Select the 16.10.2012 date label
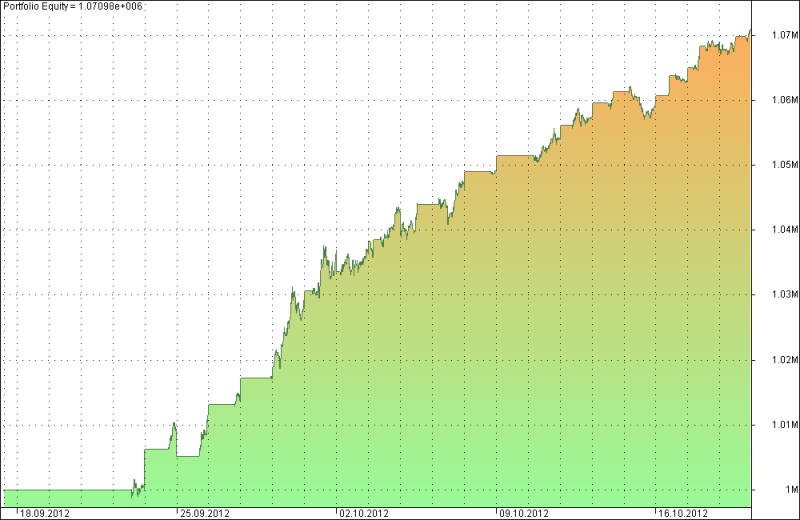 [683, 513]
